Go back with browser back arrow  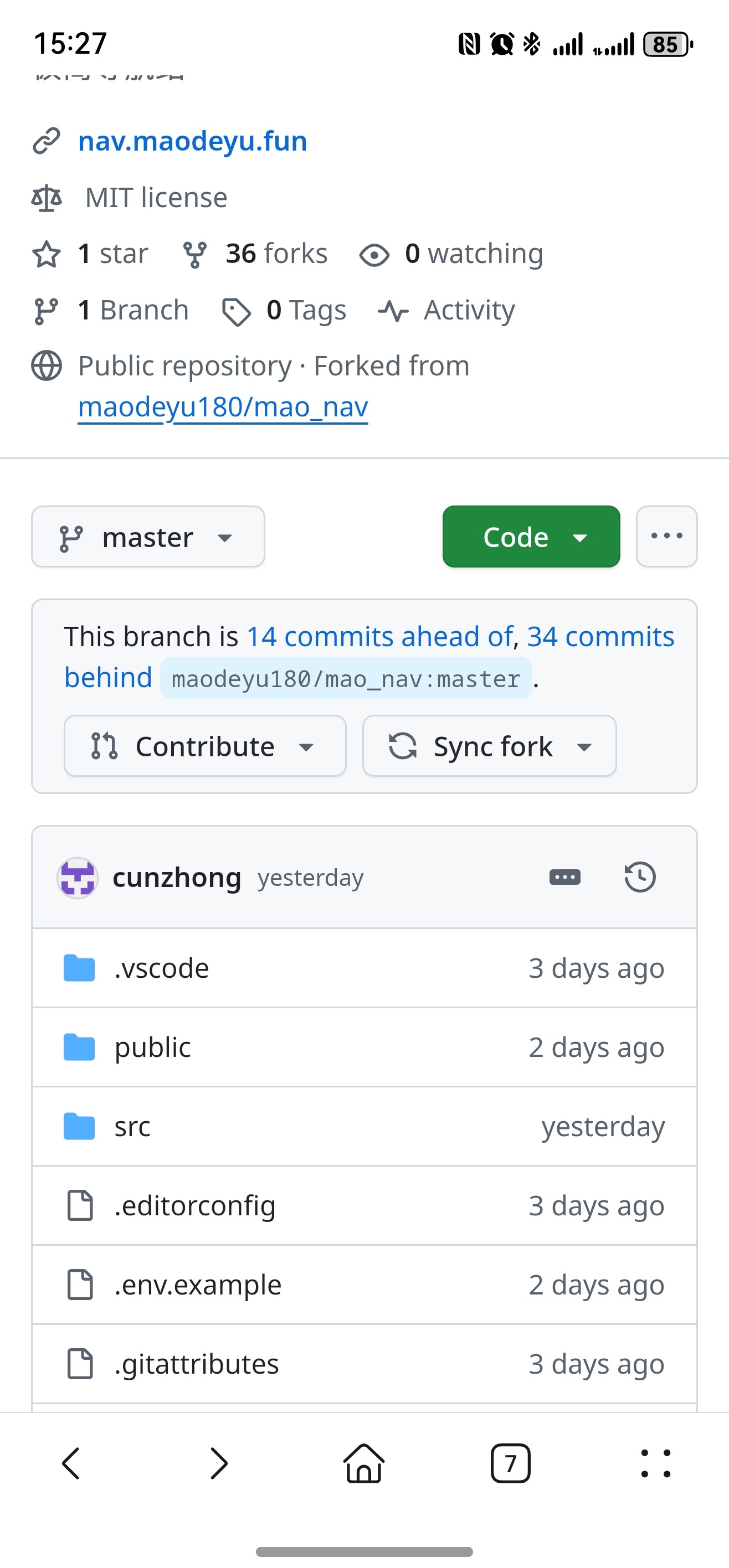tap(71, 1463)
